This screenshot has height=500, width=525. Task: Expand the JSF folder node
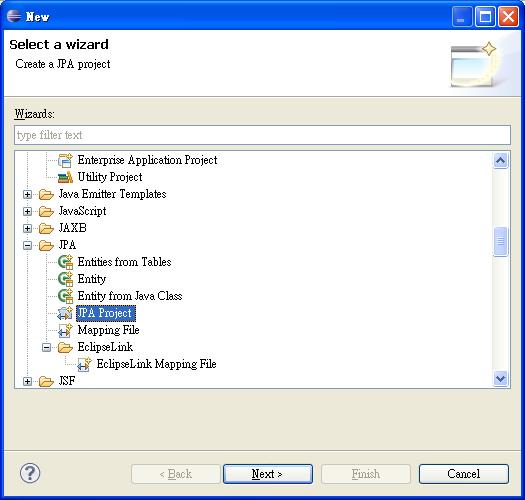tap(27, 381)
